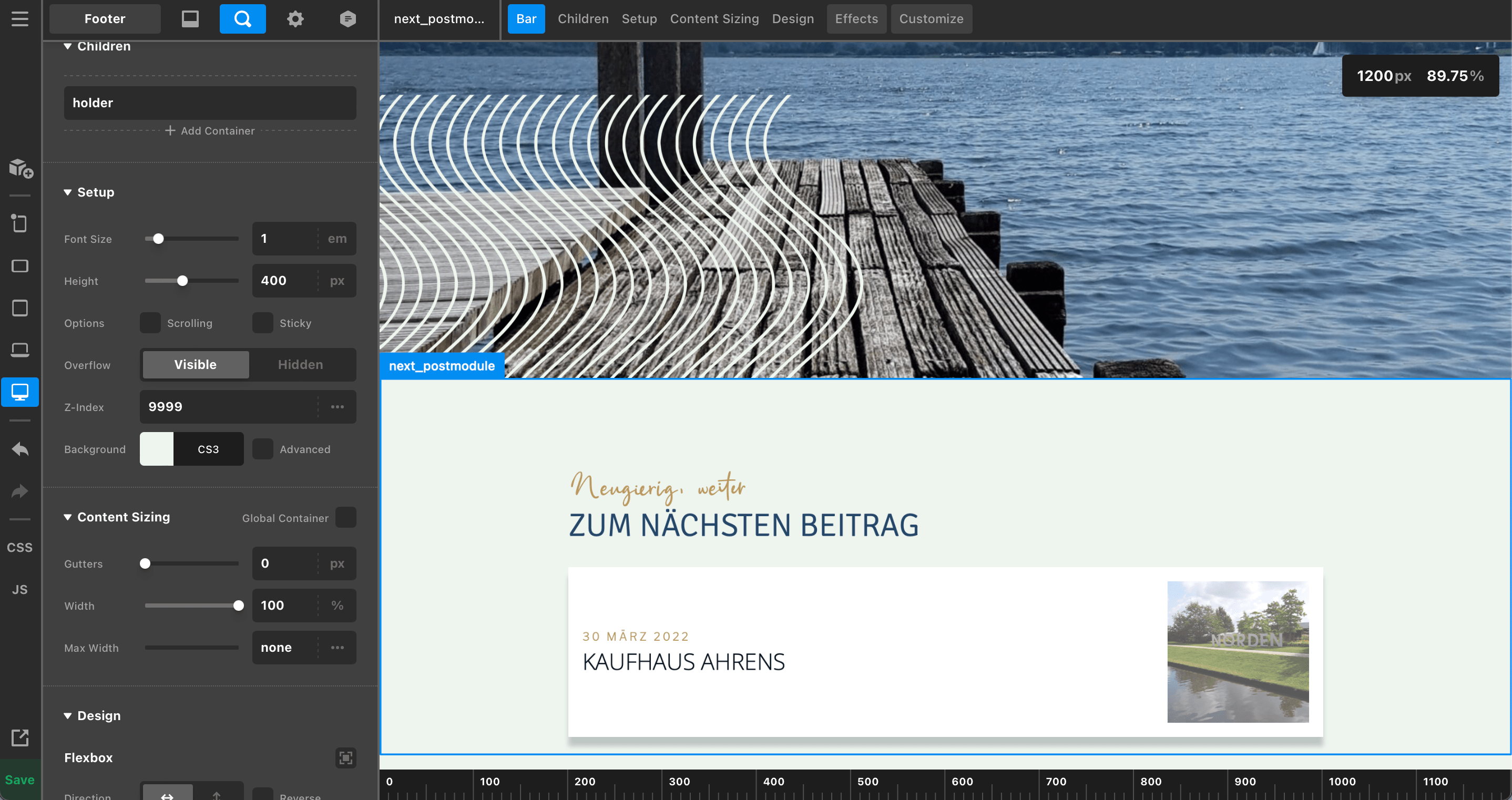Toggle the Global Container checkbox
The height and width of the screenshot is (800, 1512).
[x=345, y=518]
